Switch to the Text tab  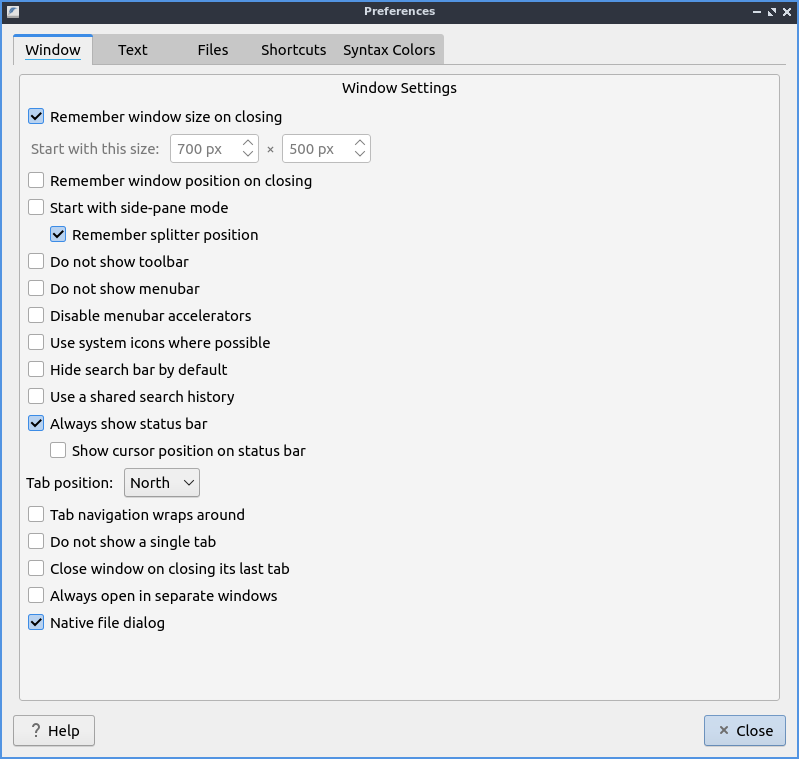coord(132,50)
